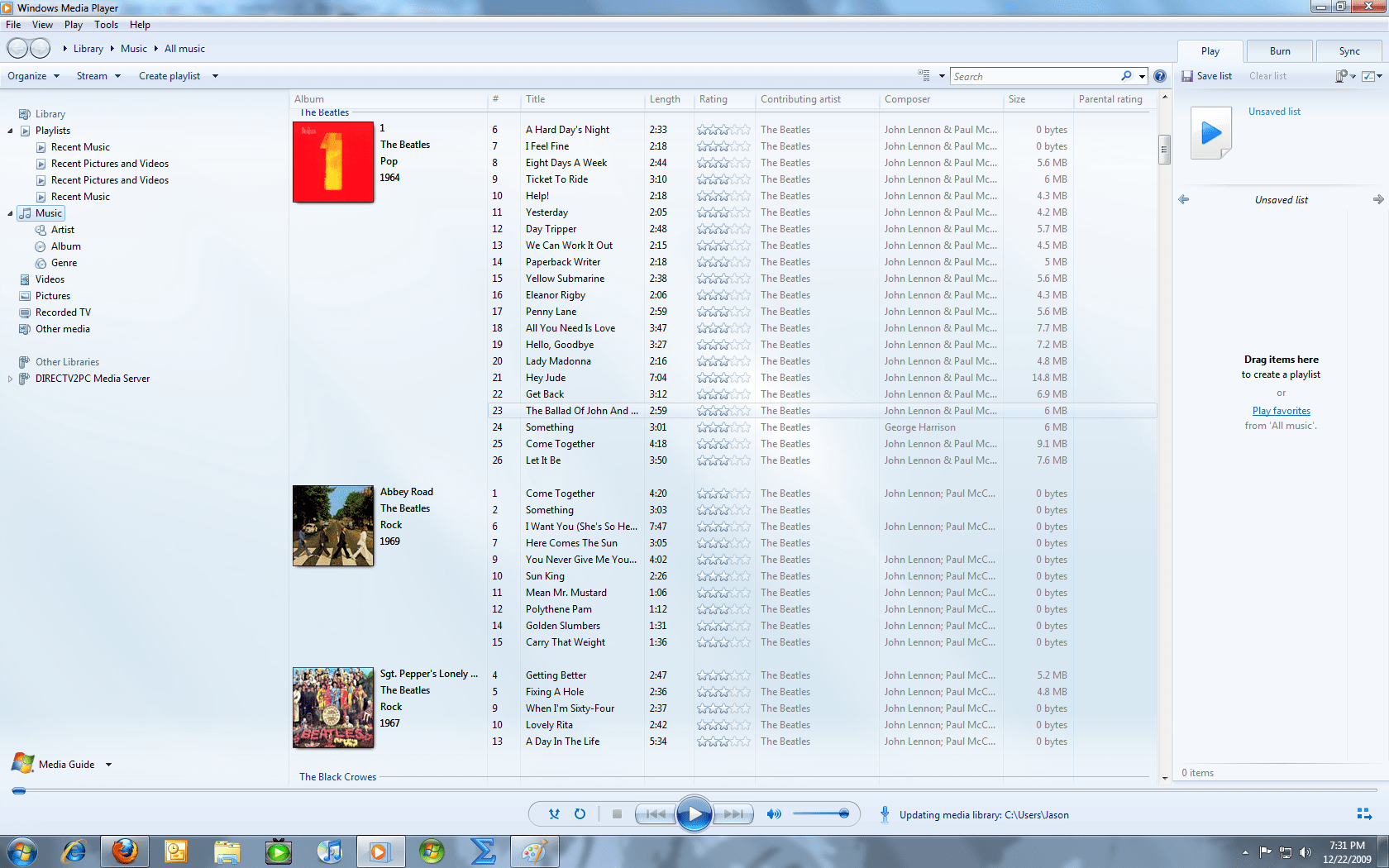Select Pictures in the navigation tree
This screenshot has height=868, width=1389.
tap(53, 296)
